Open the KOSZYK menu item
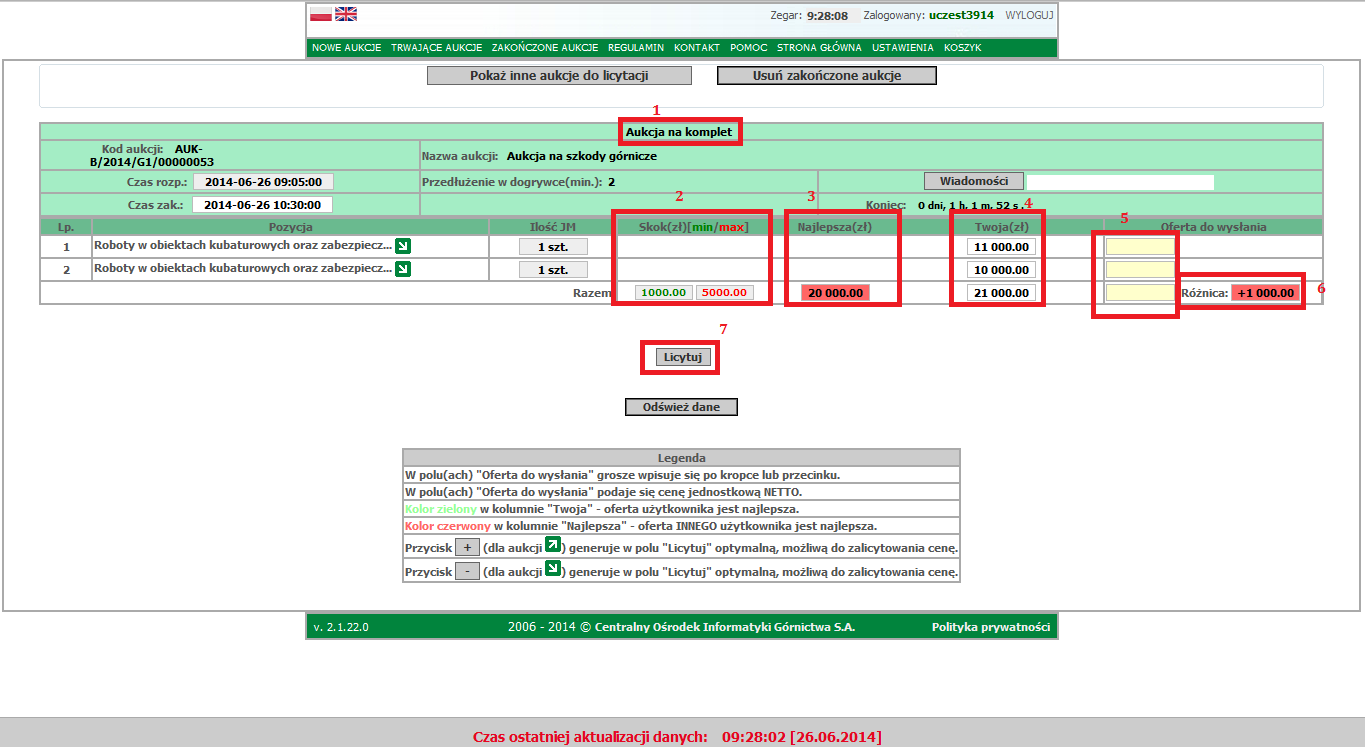This screenshot has height=747, width=1365. click(x=963, y=48)
